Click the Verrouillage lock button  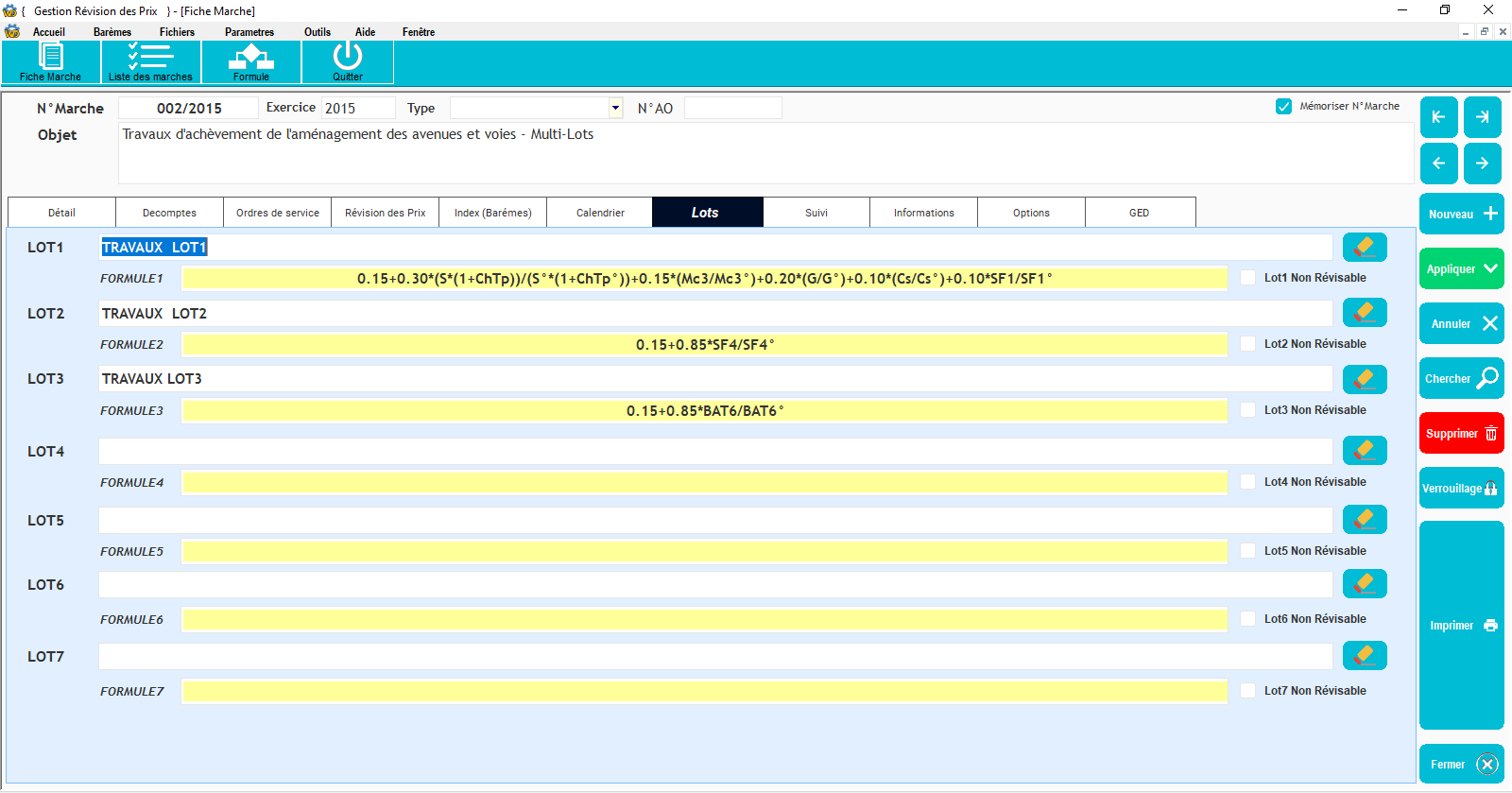1461,489
